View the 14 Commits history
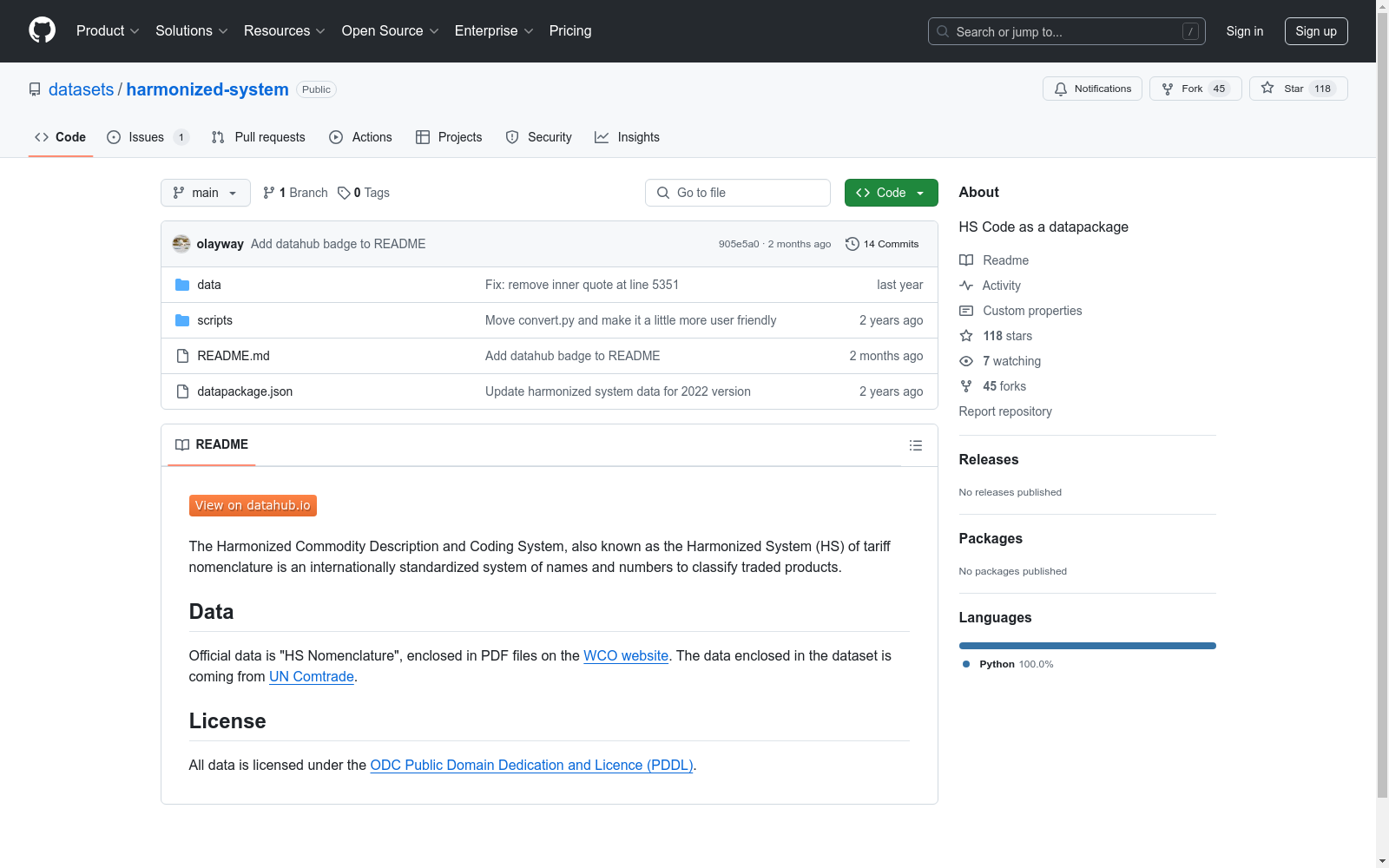The image size is (1389, 868). (882, 244)
